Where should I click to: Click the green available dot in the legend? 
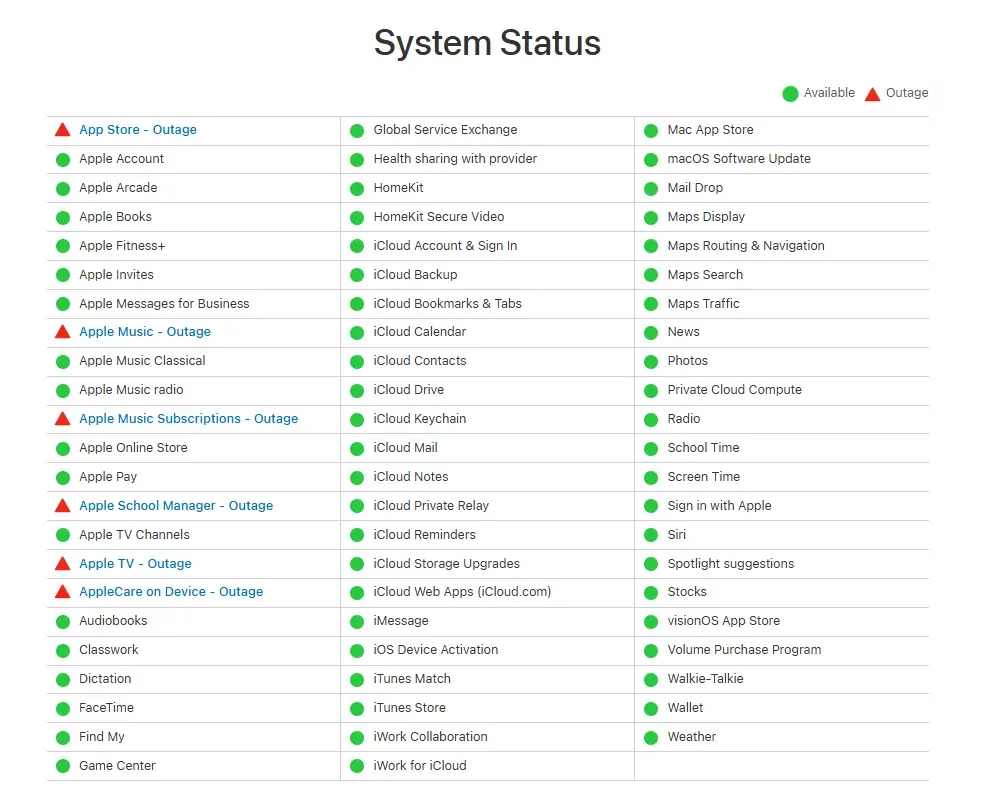[x=790, y=94]
